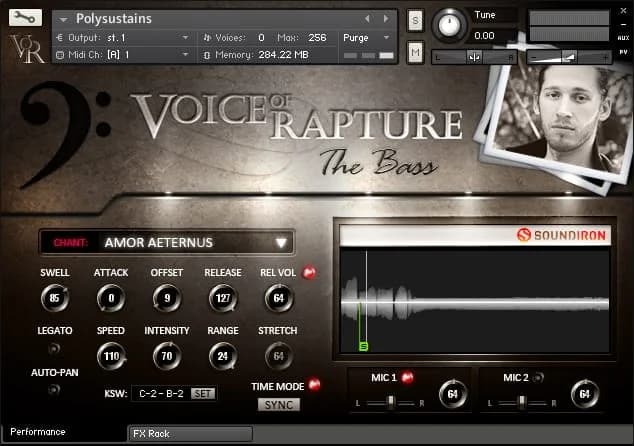Click the Tune knob
The height and width of the screenshot is (446, 634).
[x=449, y=25]
